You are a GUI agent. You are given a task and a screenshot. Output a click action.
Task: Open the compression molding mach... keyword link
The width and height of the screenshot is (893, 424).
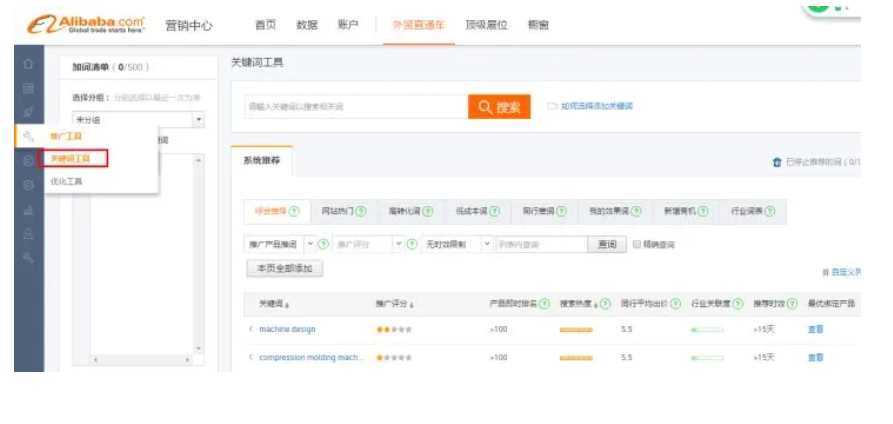(x=311, y=357)
